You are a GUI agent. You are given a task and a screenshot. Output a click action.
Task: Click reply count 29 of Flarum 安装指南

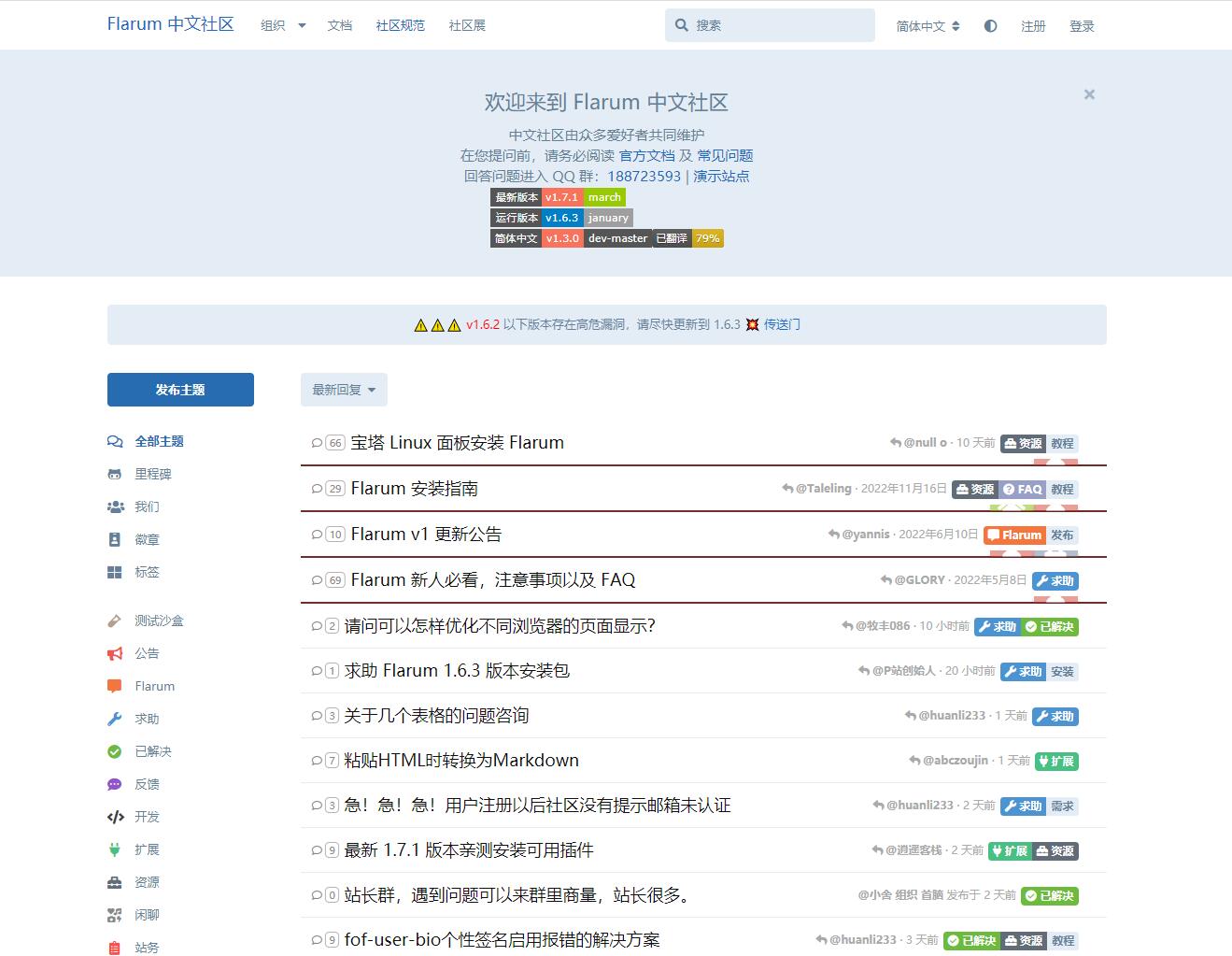click(329, 489)
